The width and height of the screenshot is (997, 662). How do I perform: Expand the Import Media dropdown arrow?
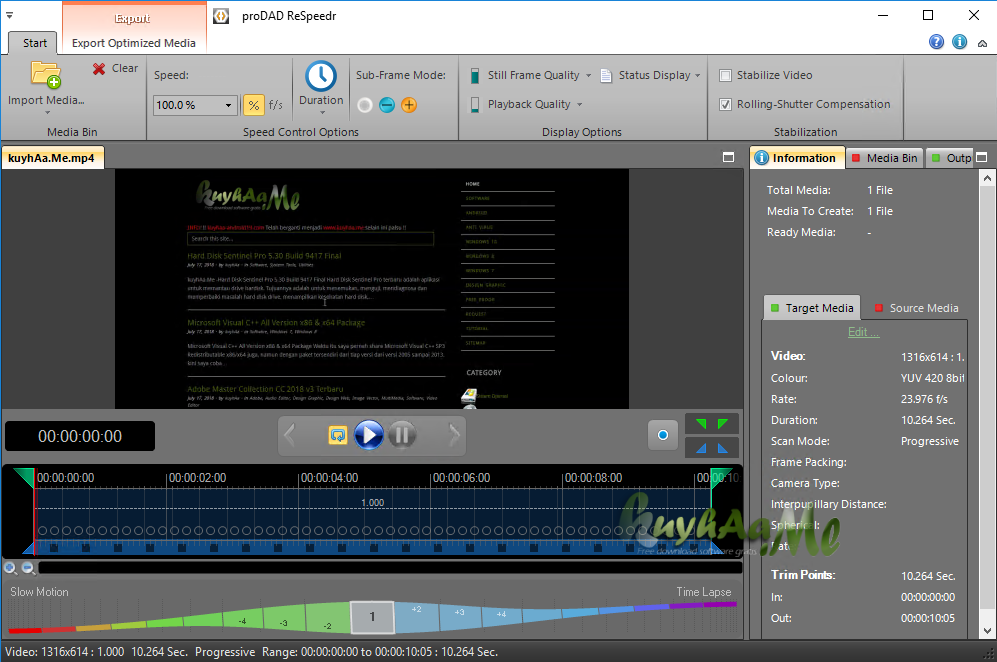coord(47,113)
